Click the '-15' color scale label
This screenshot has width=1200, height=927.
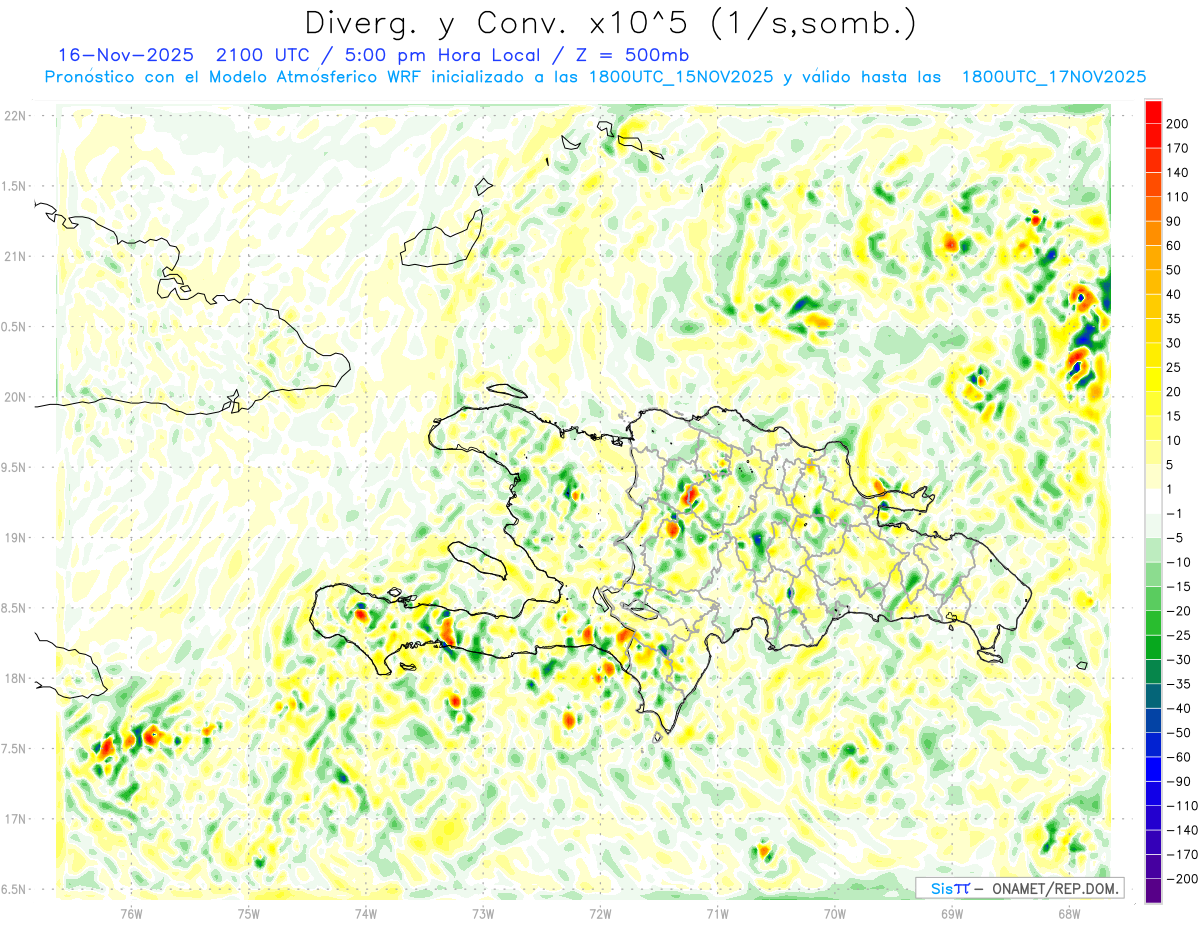(x=1177, y=586)
